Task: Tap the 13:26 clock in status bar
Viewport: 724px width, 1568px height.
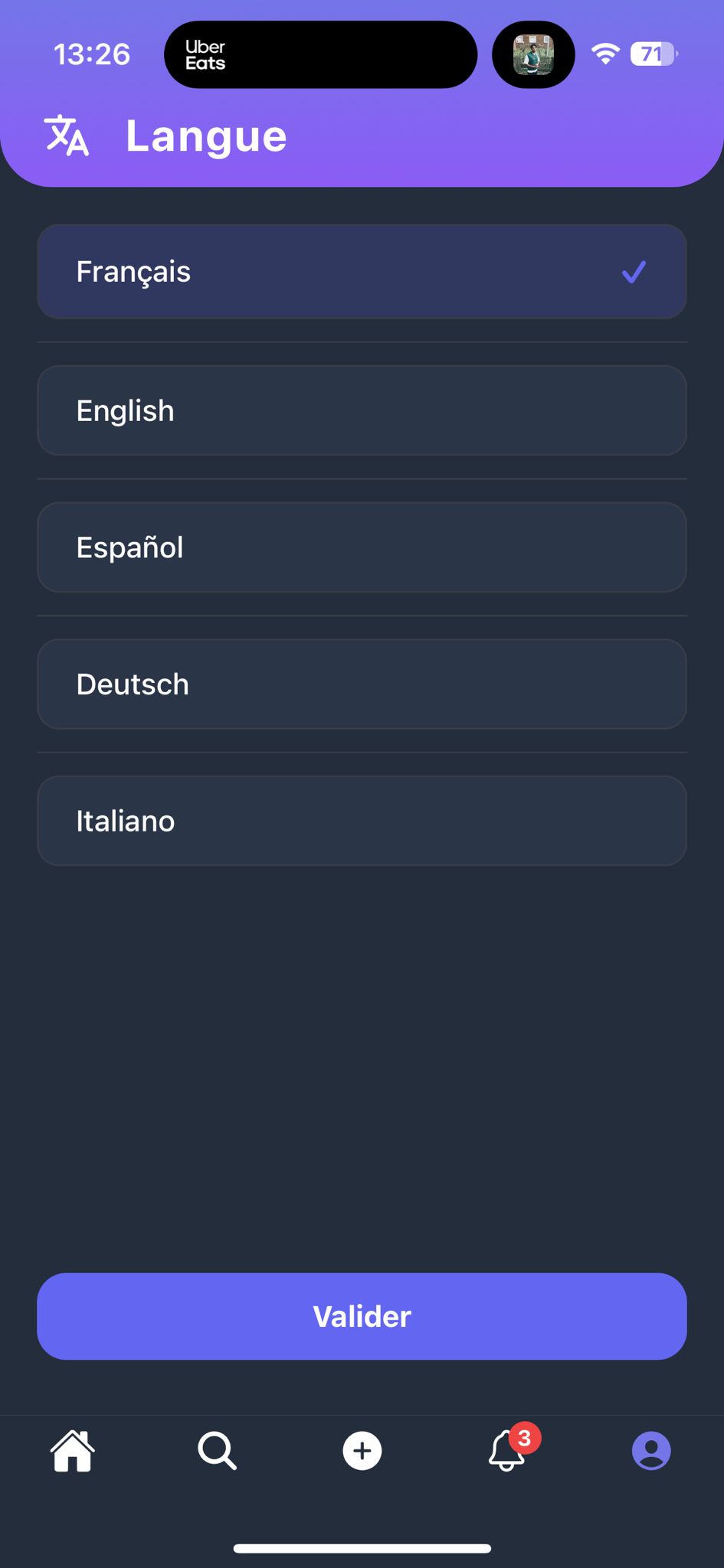Action: coord(92,54)
